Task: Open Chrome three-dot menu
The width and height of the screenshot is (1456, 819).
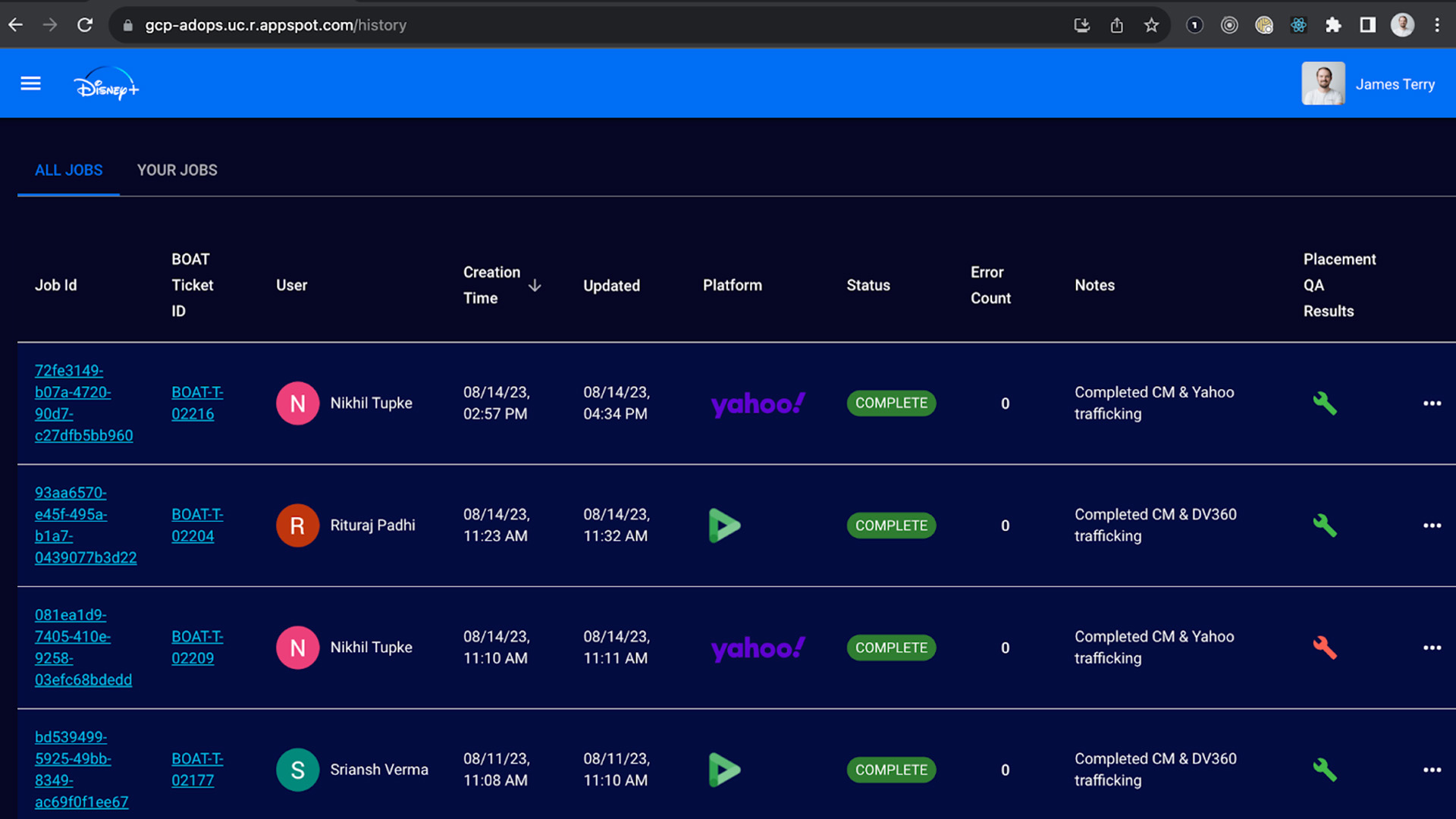Action: tap(1437, 25)
